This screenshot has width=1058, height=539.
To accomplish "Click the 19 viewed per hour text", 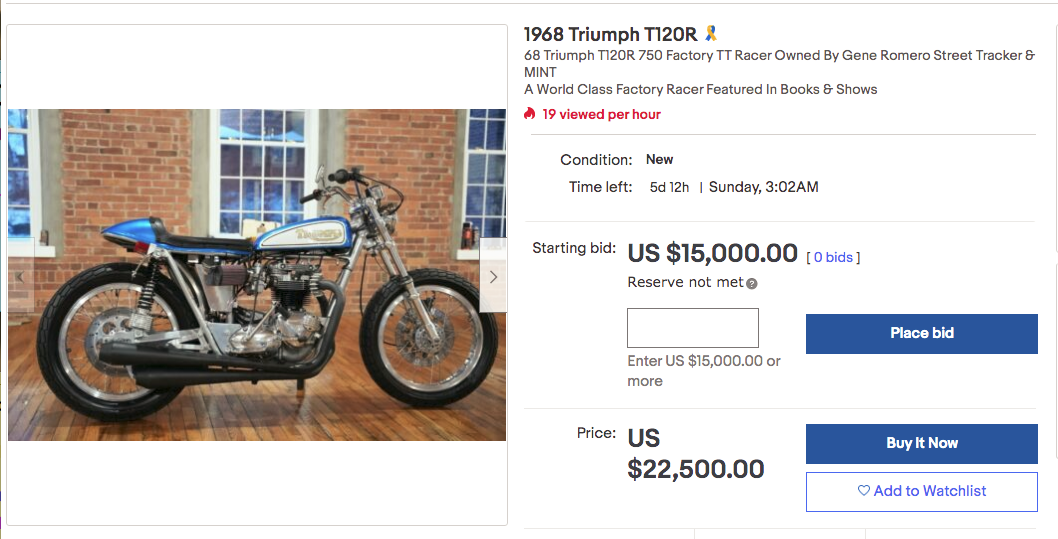I will pos(601,114).
